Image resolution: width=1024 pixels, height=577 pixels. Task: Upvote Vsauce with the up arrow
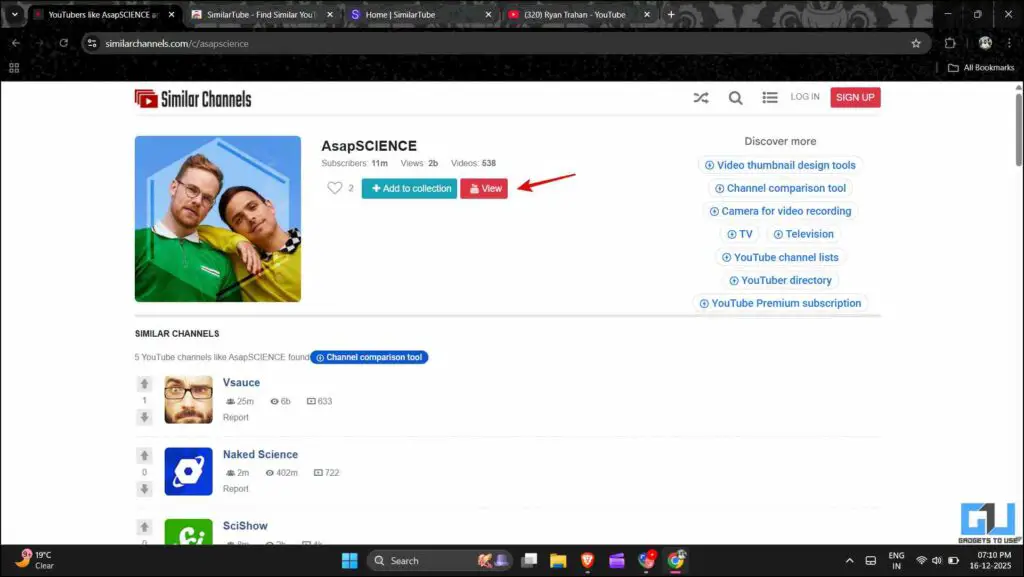pyautogui.click(x=144, y=384)
